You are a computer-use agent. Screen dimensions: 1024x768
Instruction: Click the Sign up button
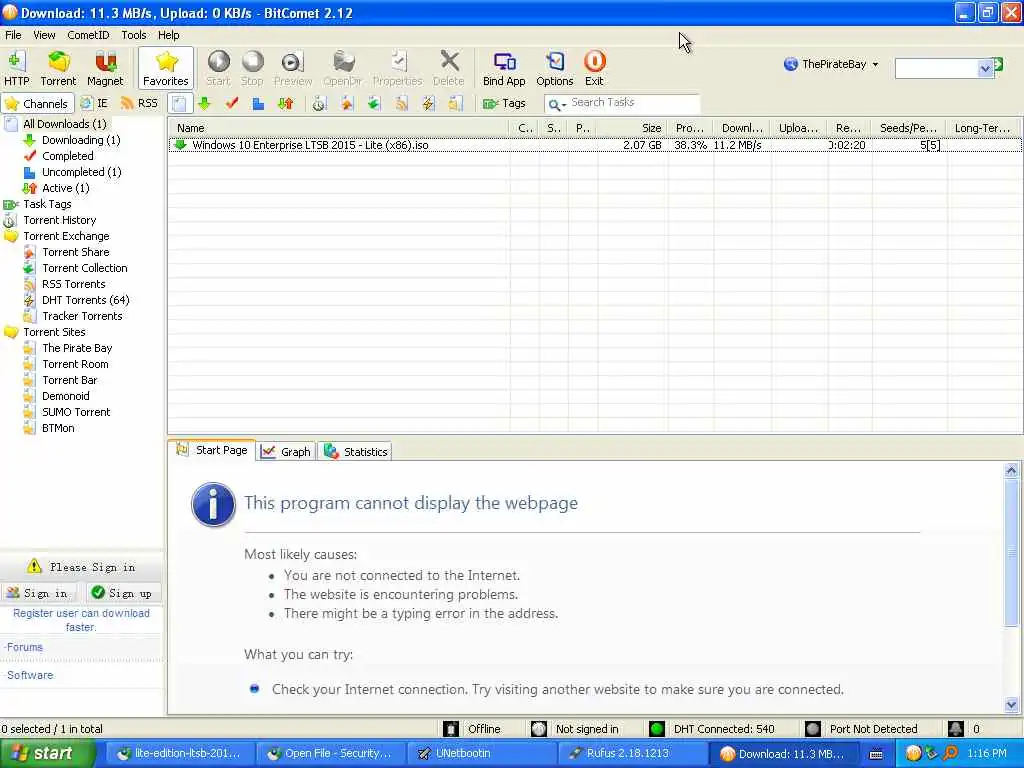(123, 593)
